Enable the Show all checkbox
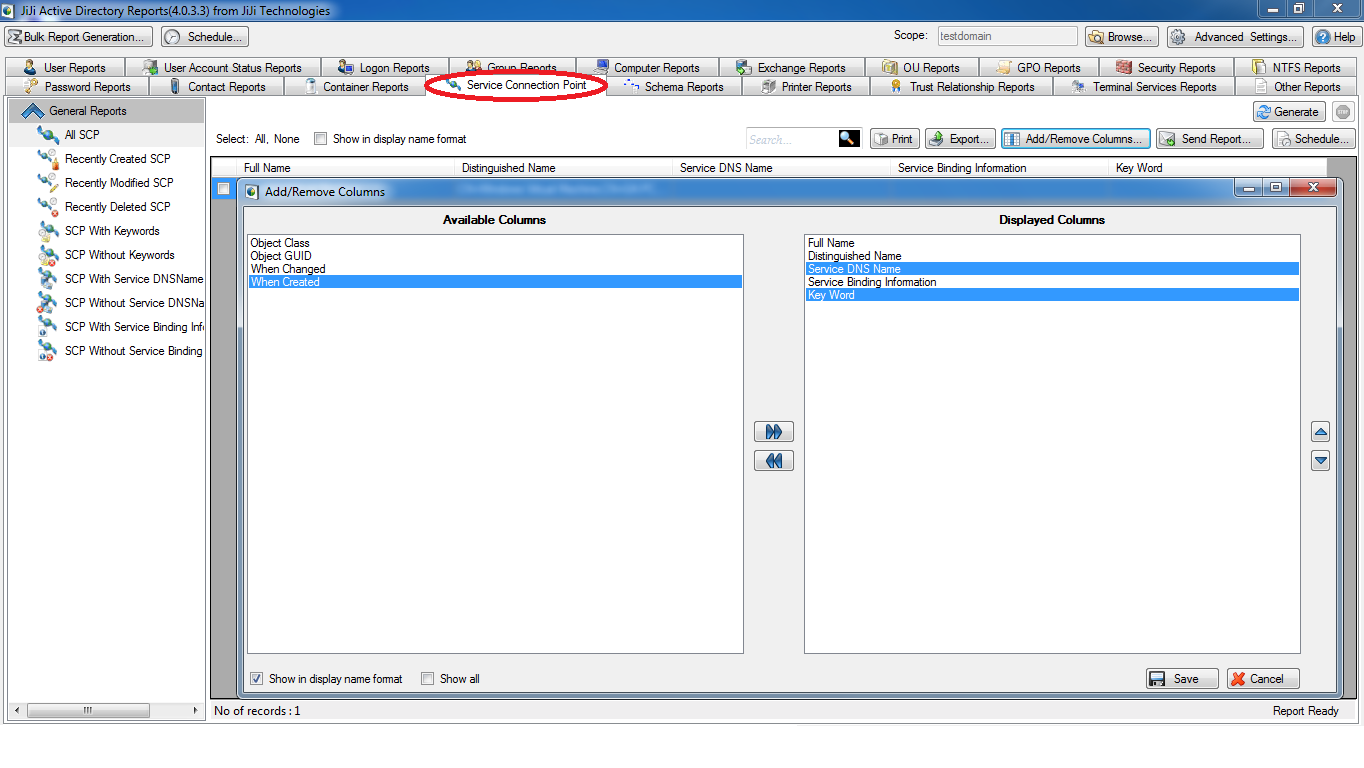This screenshot has height=768, width=1364. (428, 679)
